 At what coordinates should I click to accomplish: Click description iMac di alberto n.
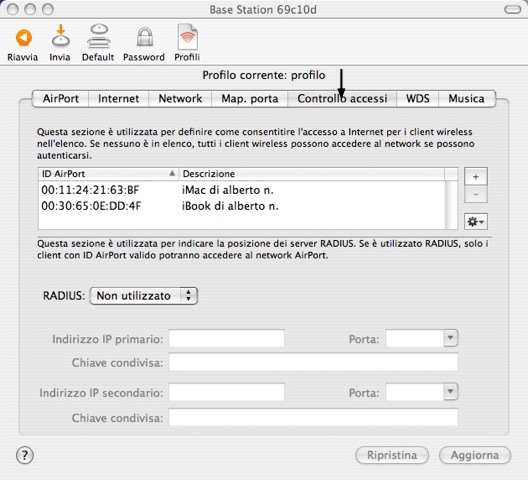pos(228,190)
